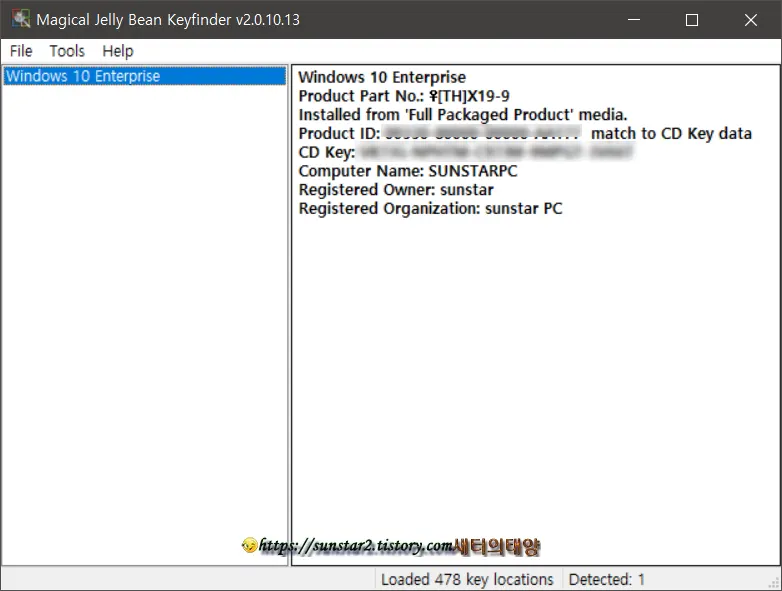Screen dimensions: 782x591
Task: Click 'Loaded 478 key locations' status entry
Action: pyautogui.click(x=468, y=579)
